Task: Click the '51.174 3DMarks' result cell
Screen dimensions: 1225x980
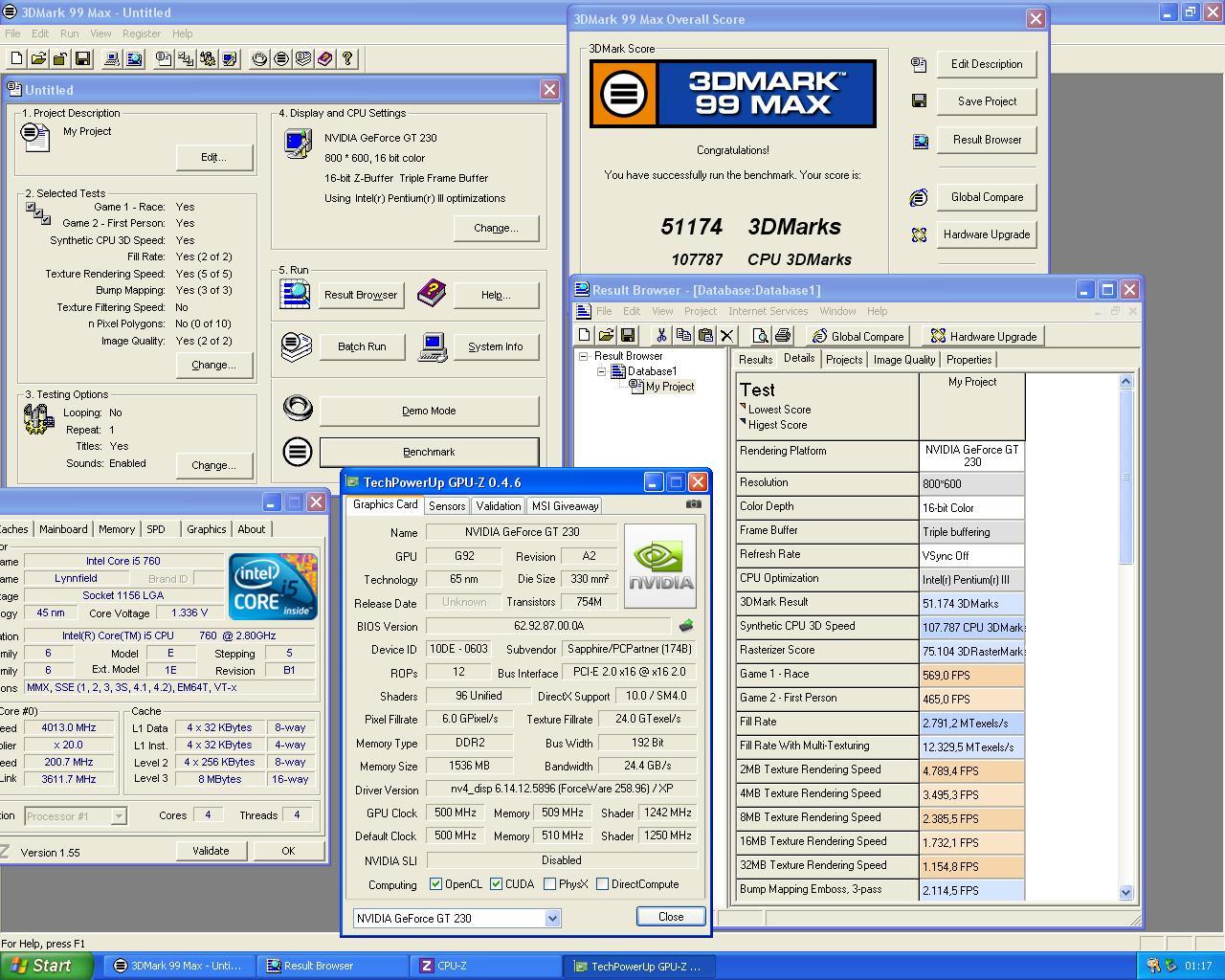Action: (972, 604)
